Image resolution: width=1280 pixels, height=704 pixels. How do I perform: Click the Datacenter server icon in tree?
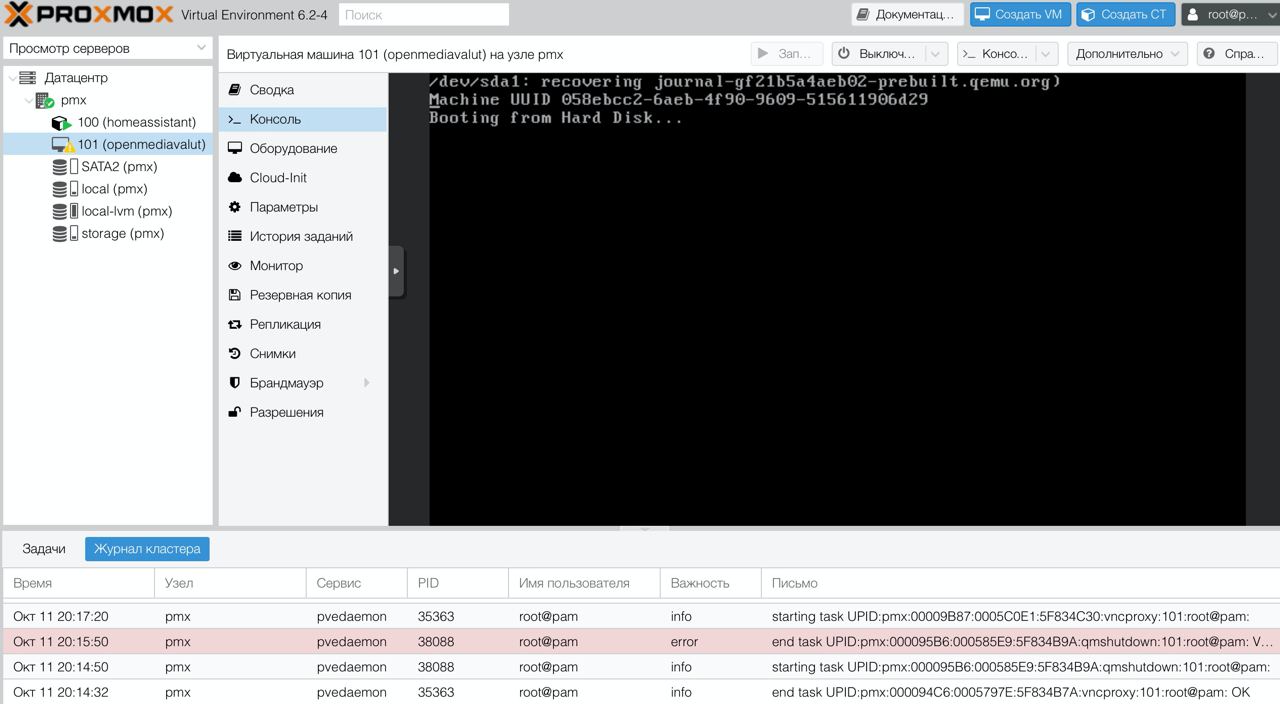[x=27, y=77]
